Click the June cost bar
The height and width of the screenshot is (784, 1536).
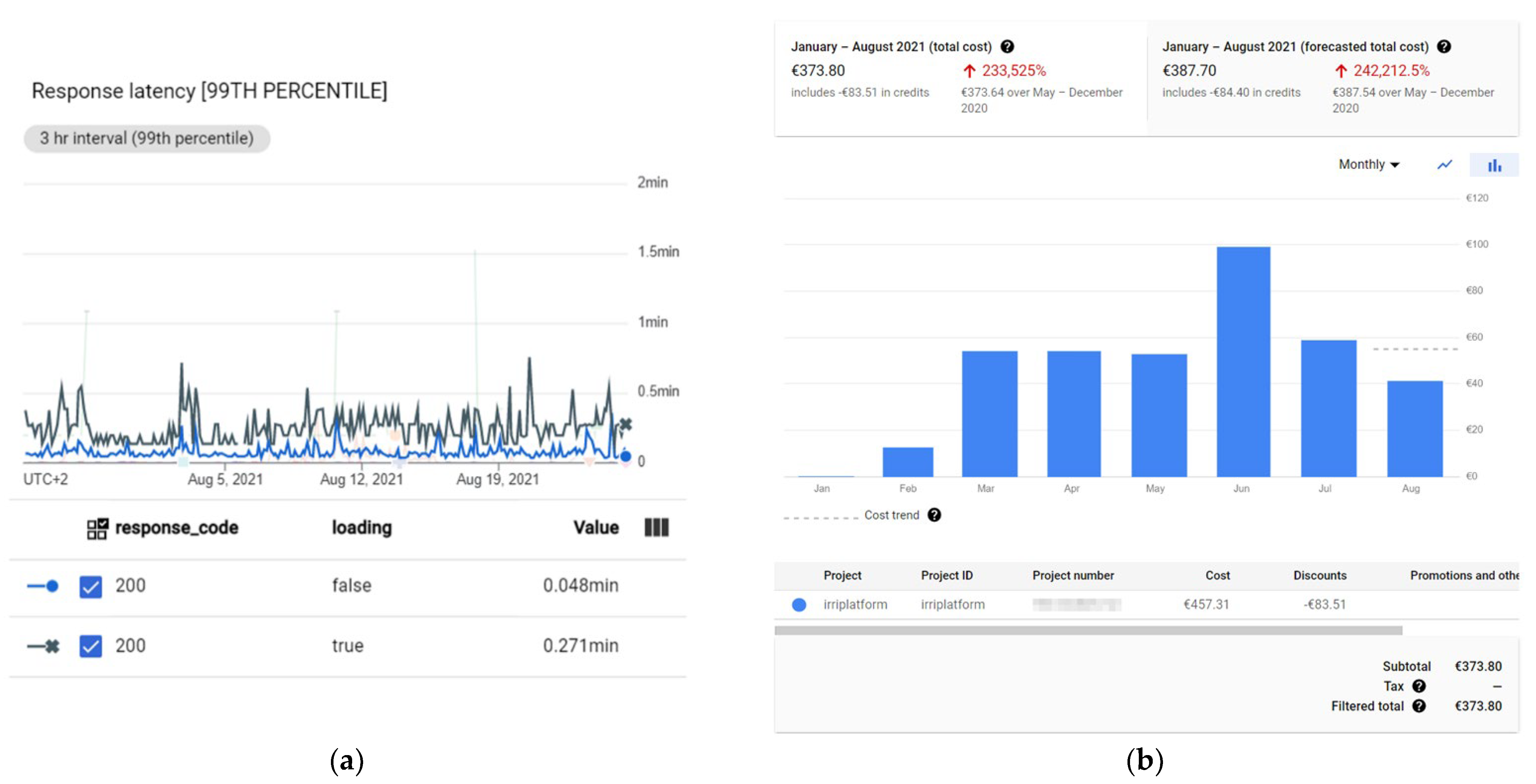(1243, 361)
